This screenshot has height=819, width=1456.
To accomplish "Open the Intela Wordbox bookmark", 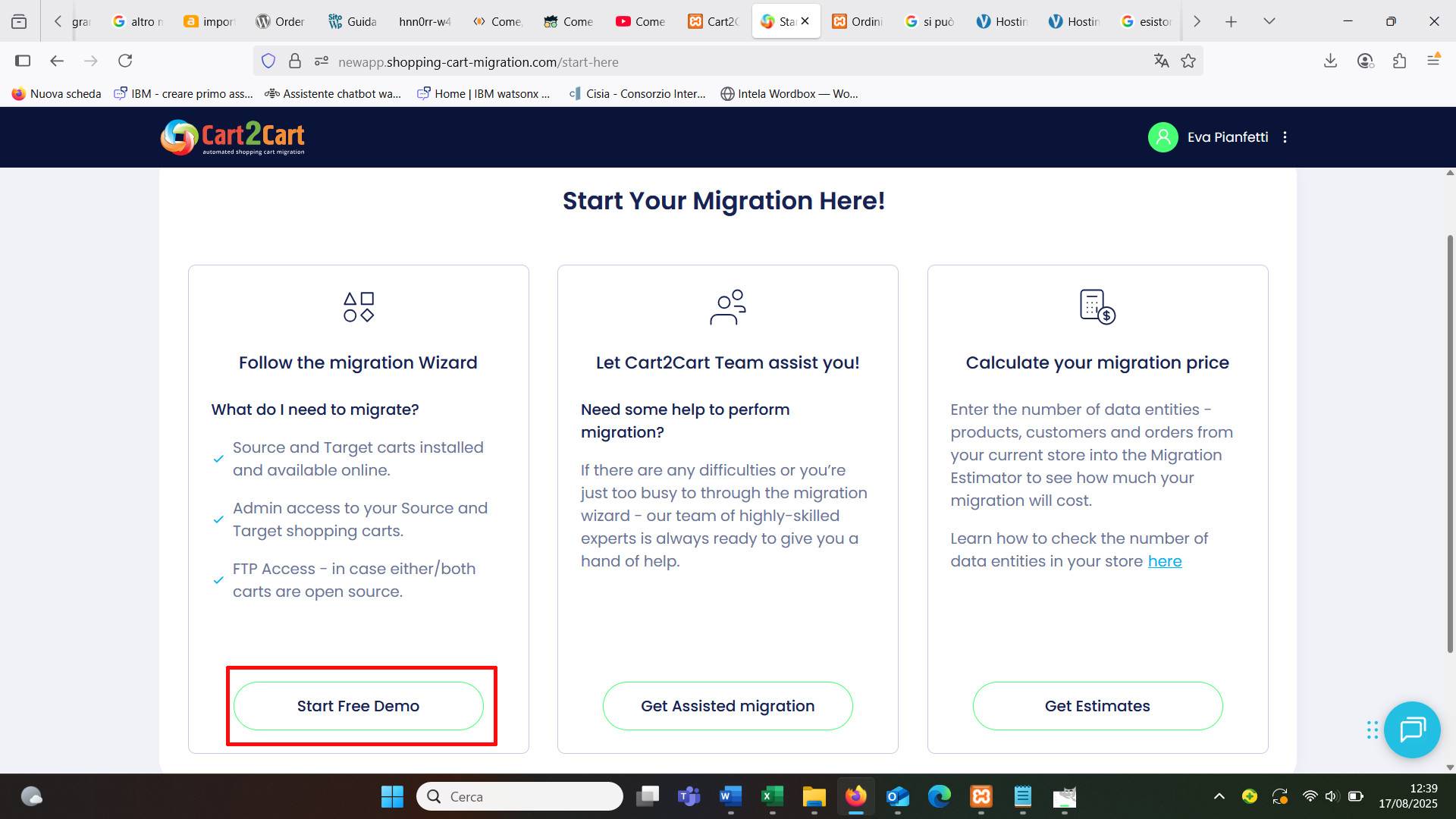I will click(x=789, y=94).
